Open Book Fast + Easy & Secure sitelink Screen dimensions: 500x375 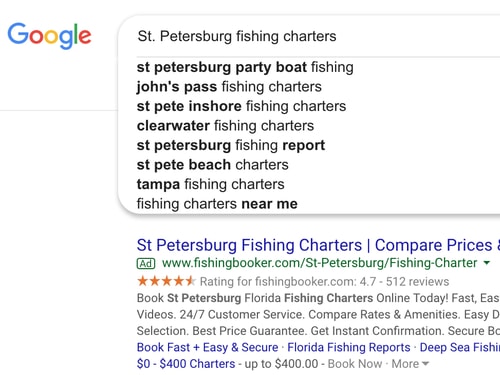tap(207, 347)
